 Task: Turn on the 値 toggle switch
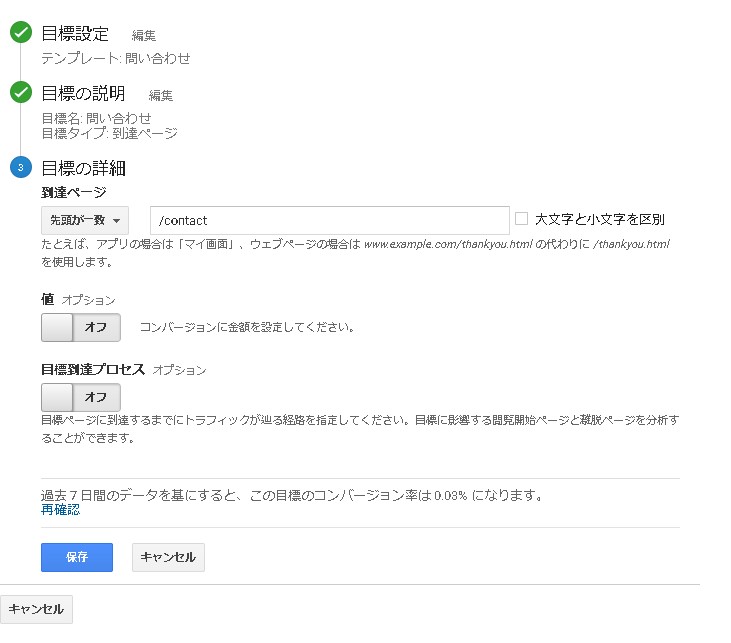[81, 327]
